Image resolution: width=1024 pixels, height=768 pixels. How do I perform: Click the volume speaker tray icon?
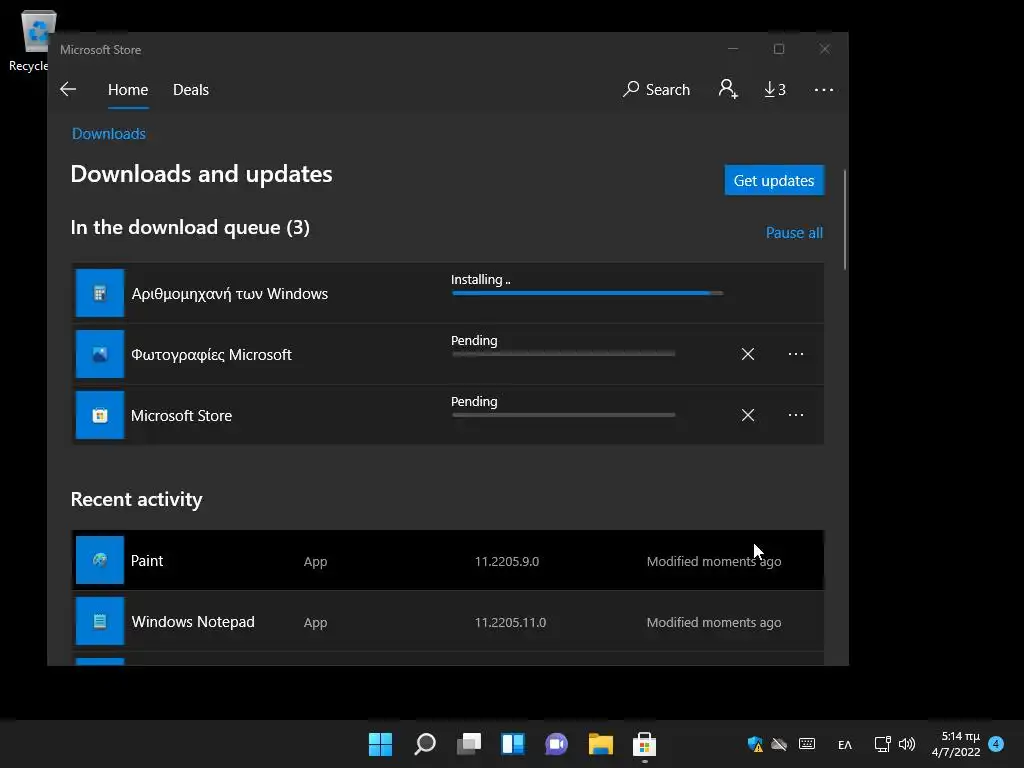click(x=907, y=744)
